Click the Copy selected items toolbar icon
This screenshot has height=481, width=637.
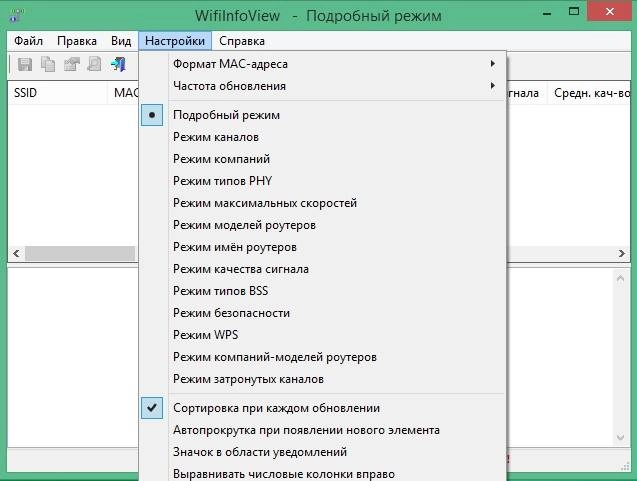pos(48,64)
